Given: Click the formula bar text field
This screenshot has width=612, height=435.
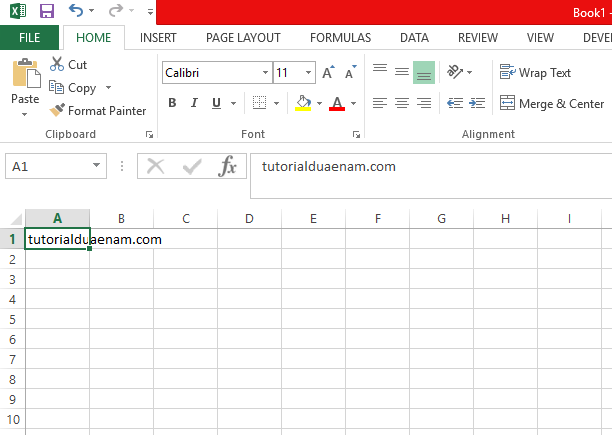Looking at the screenshot, I should [x=431, y=176].
